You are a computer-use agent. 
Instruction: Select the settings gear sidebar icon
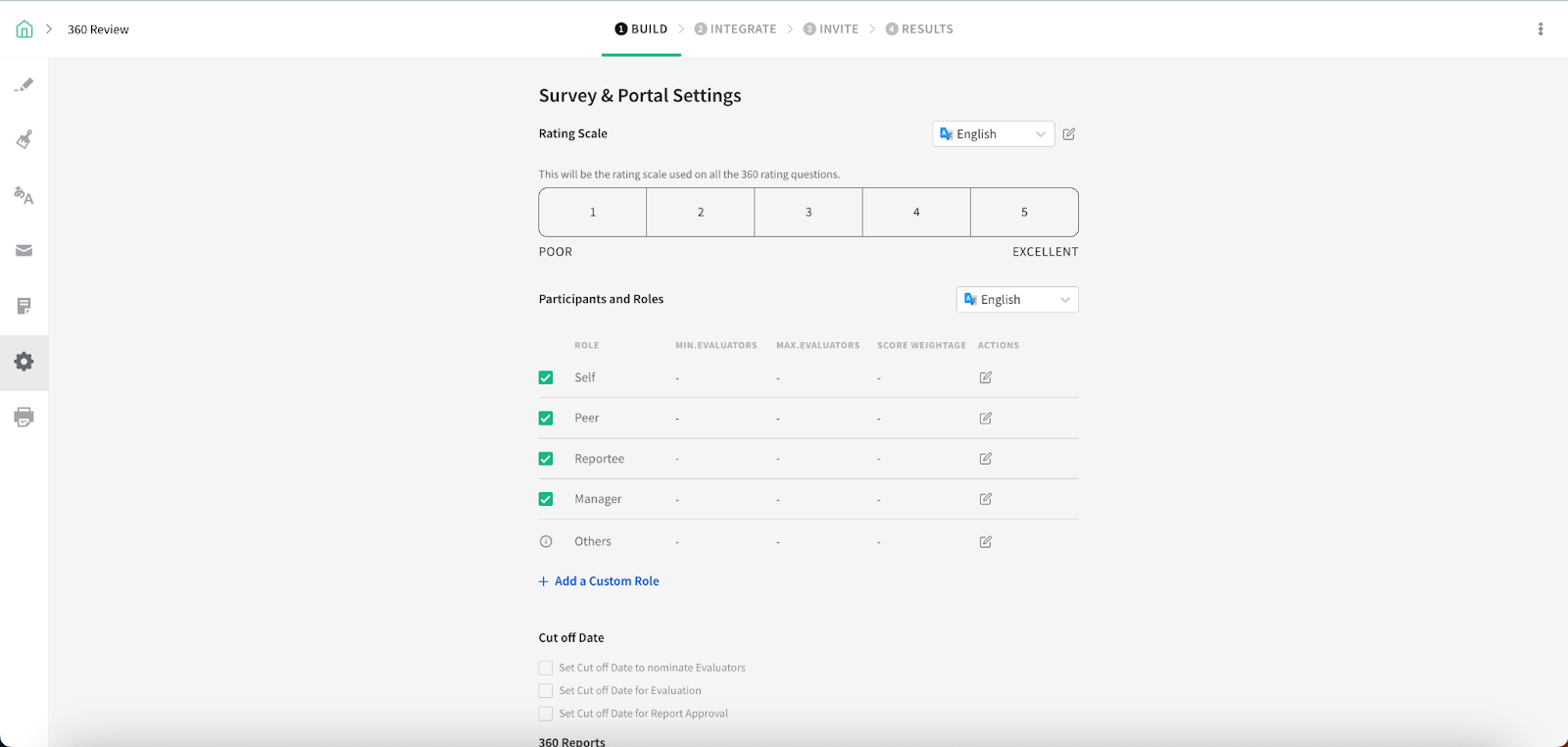click(24, 362)
